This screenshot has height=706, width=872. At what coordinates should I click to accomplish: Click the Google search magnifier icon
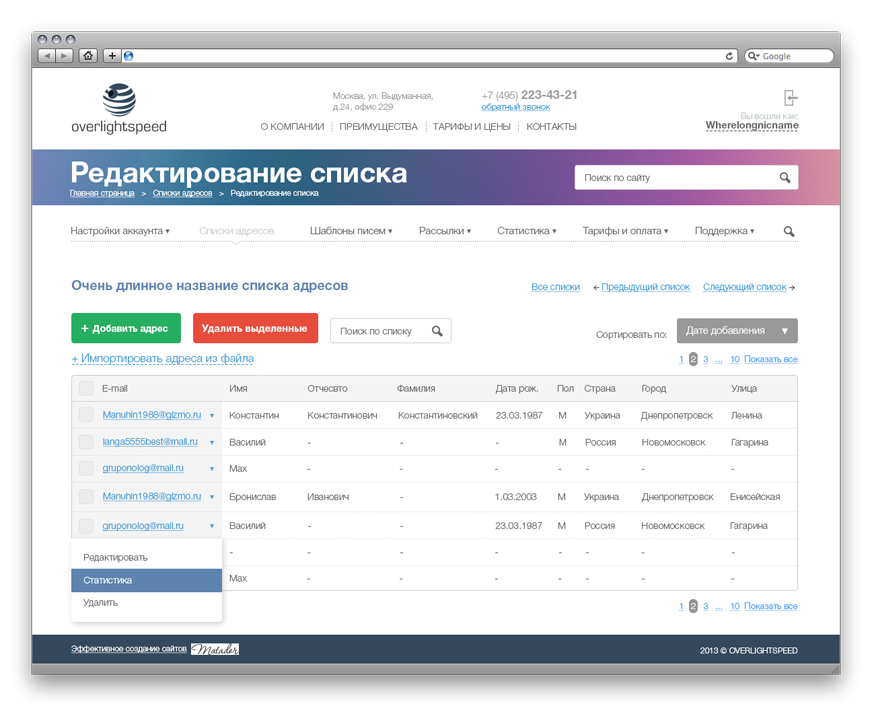point(754,56)
